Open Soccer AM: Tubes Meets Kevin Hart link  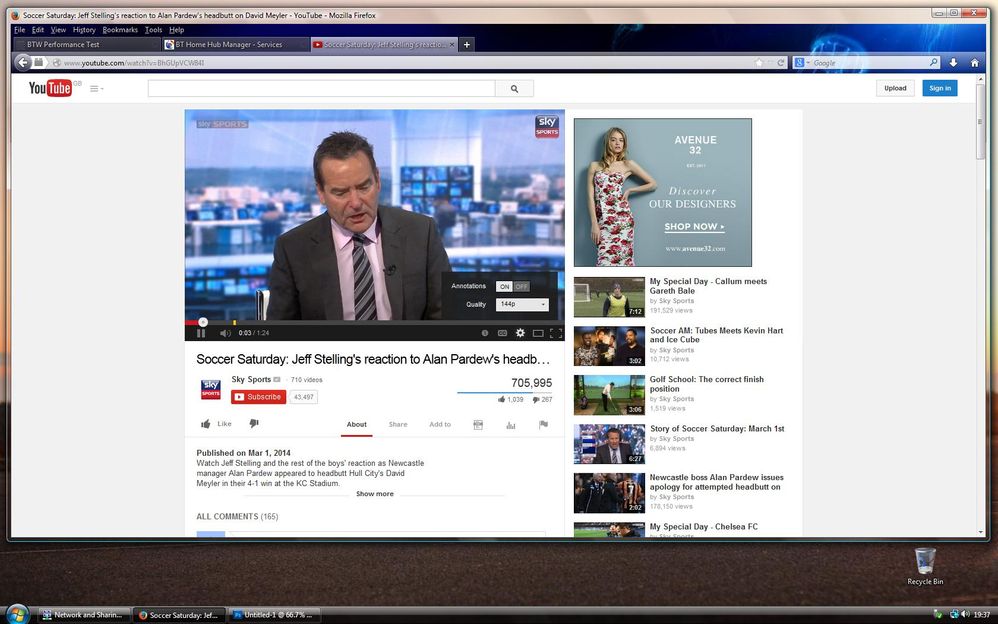(716, 335)
